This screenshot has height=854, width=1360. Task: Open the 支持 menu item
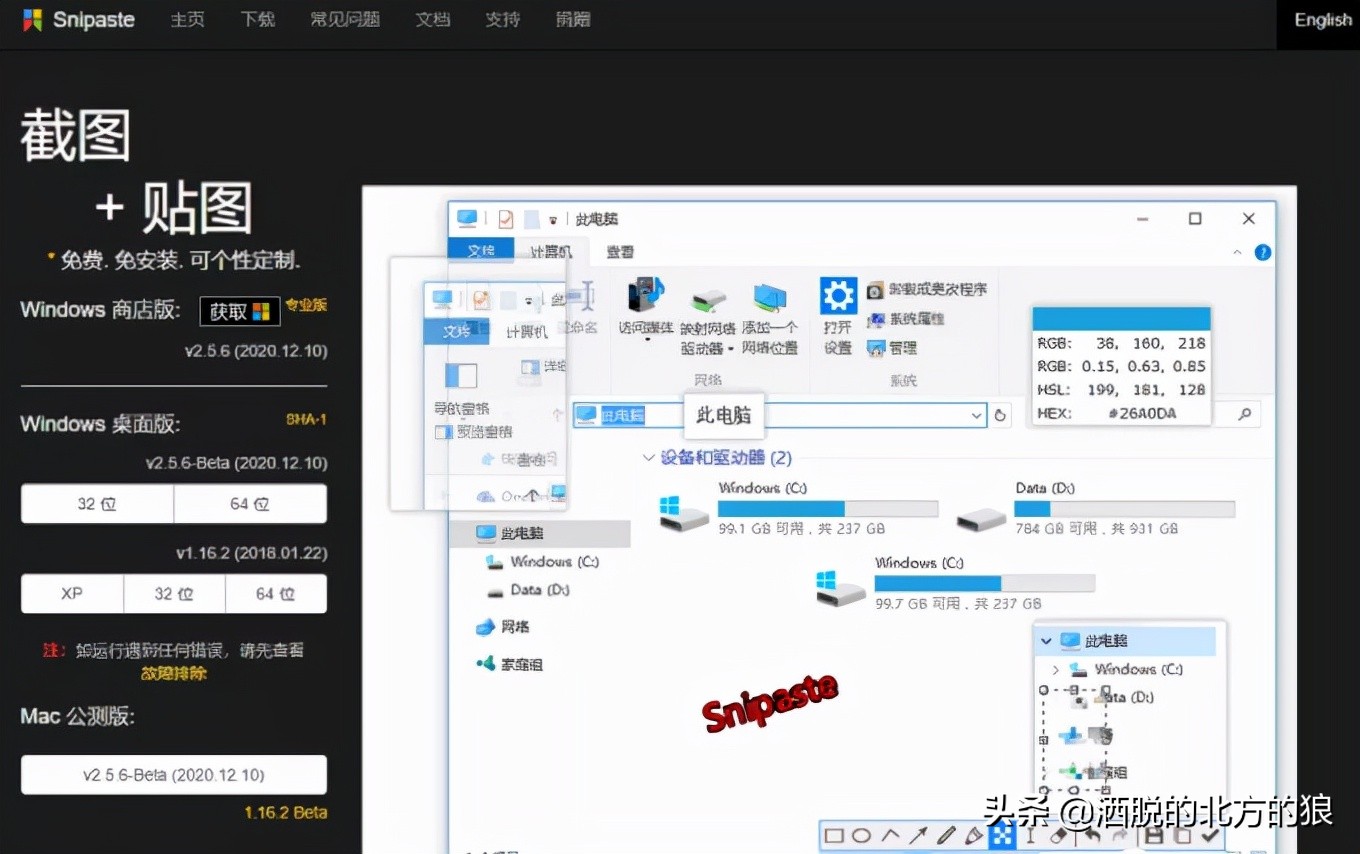tap(502, 20)
